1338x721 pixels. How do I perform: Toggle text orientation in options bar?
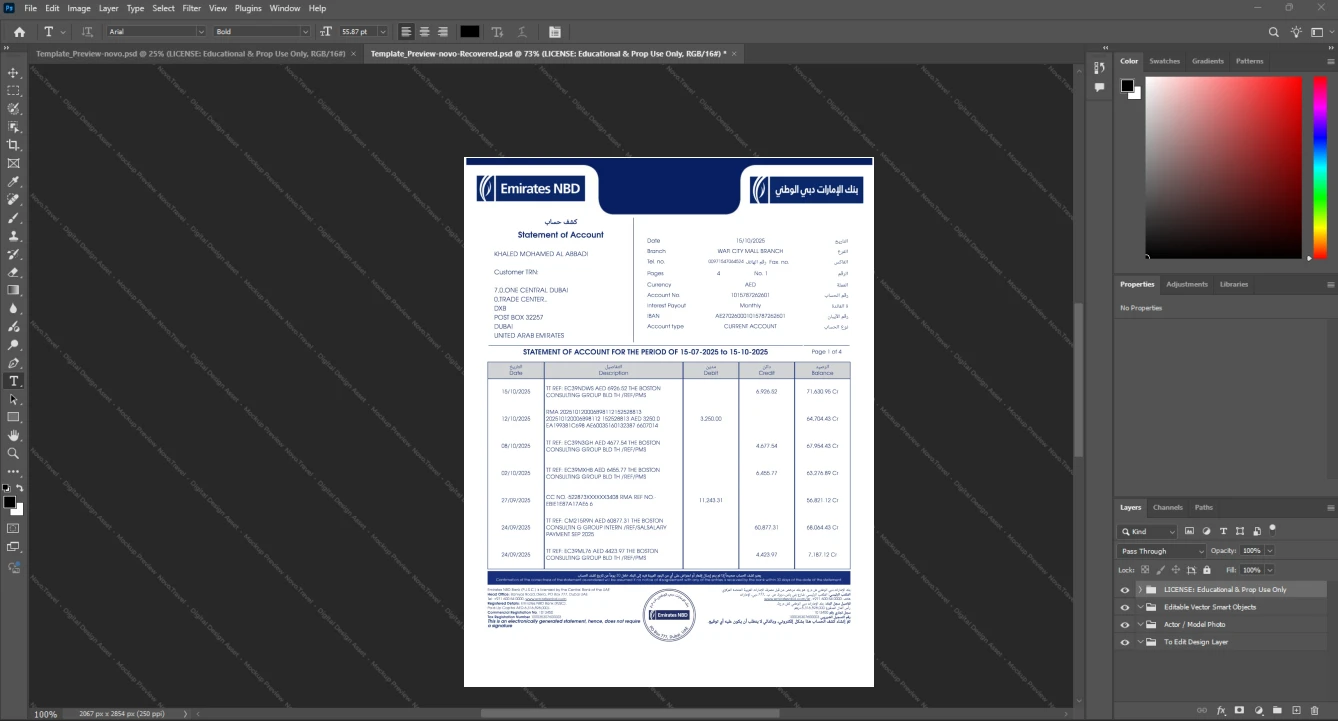(x=87, y=32)
